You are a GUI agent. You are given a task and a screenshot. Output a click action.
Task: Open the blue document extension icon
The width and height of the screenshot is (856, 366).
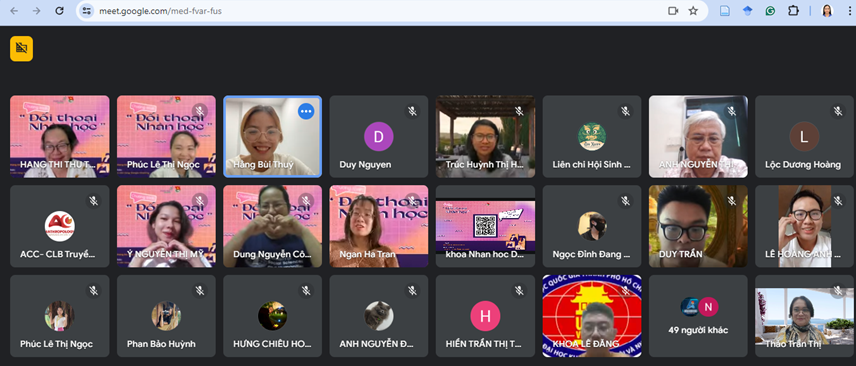725,11
